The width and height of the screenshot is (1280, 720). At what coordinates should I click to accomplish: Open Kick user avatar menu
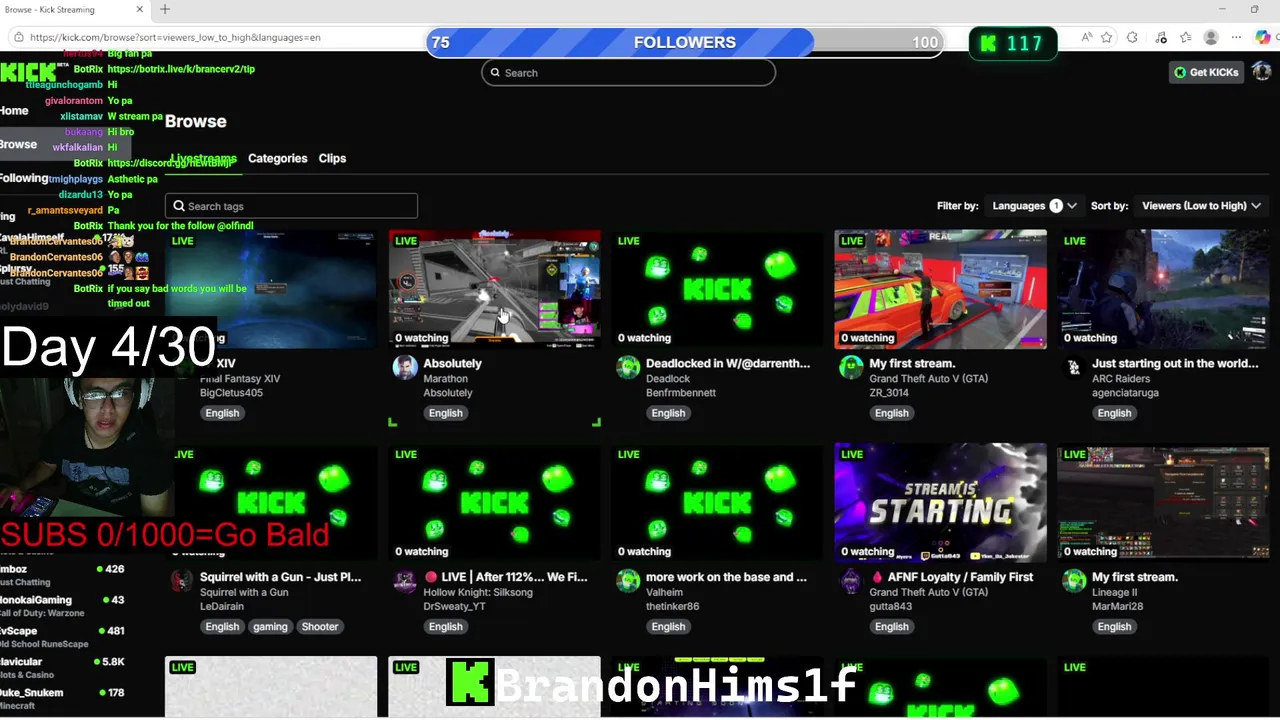tap(1261, 72)
